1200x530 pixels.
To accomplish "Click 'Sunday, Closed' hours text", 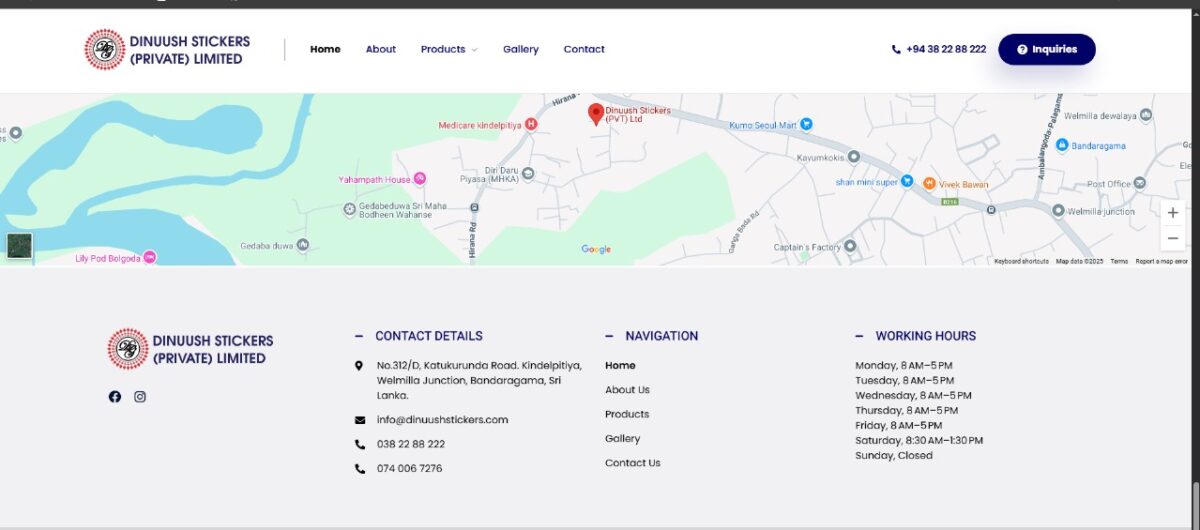I will coord(894,456).
